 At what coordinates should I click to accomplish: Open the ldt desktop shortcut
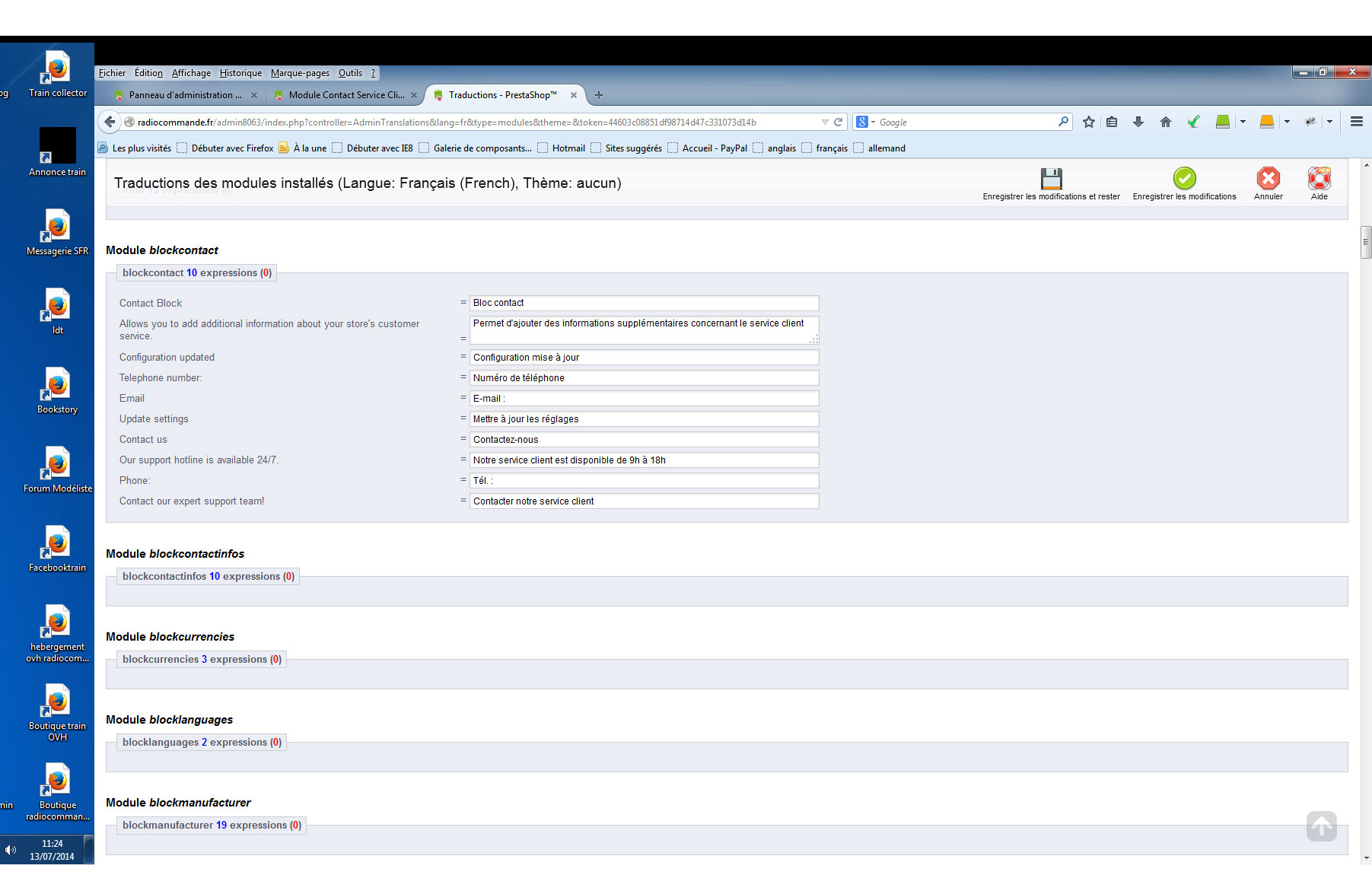pos(58,311)
